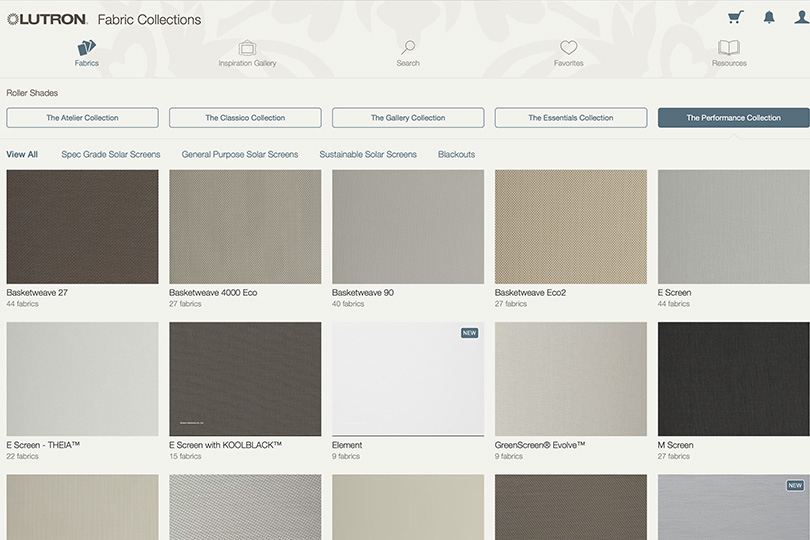This screenshot has width=810, height=540.
Task: Open Basketweave 90 fabric thumbnail
Action: (x=408, y=227)
